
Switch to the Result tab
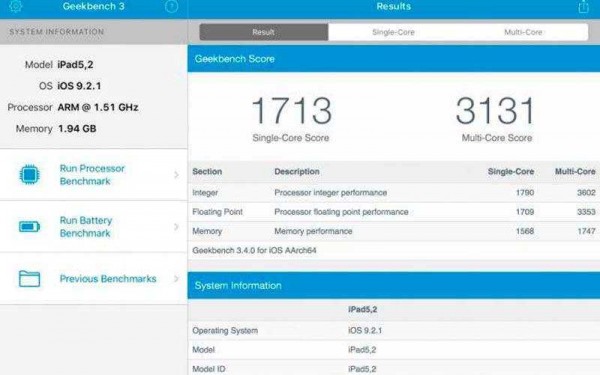pos(264,32)
